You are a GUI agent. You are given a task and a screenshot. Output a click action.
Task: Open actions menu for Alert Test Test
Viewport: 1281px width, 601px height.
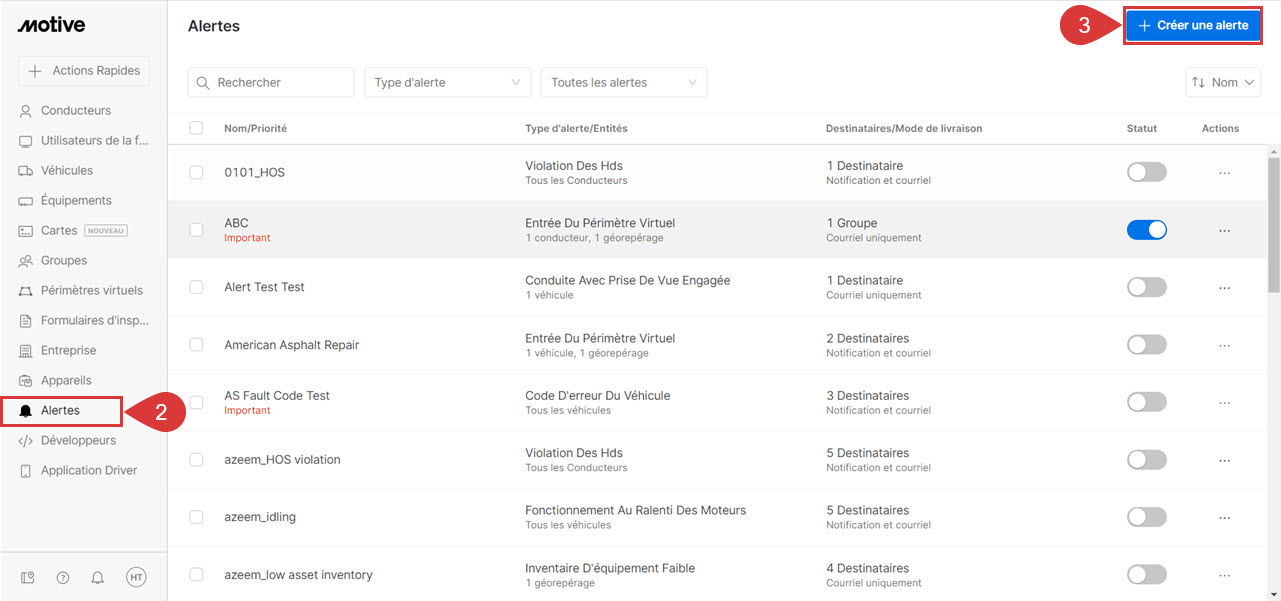(x=1224, y=287)
